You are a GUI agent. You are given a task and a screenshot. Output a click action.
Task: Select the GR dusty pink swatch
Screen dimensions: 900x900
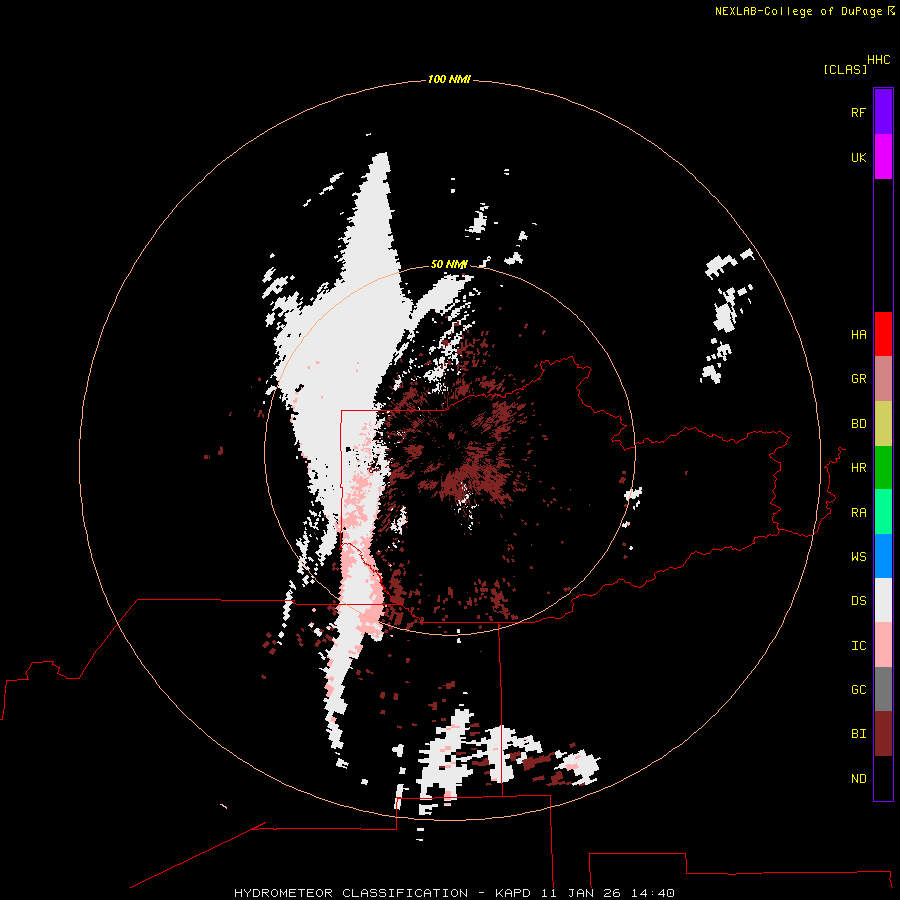[x=883, y=379]
